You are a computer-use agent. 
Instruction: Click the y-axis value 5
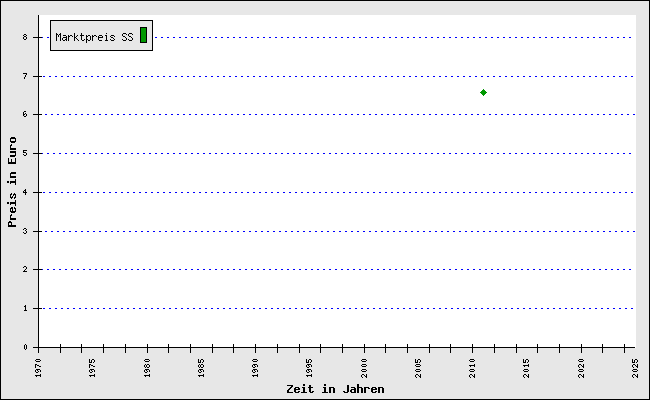click(25, 153)
